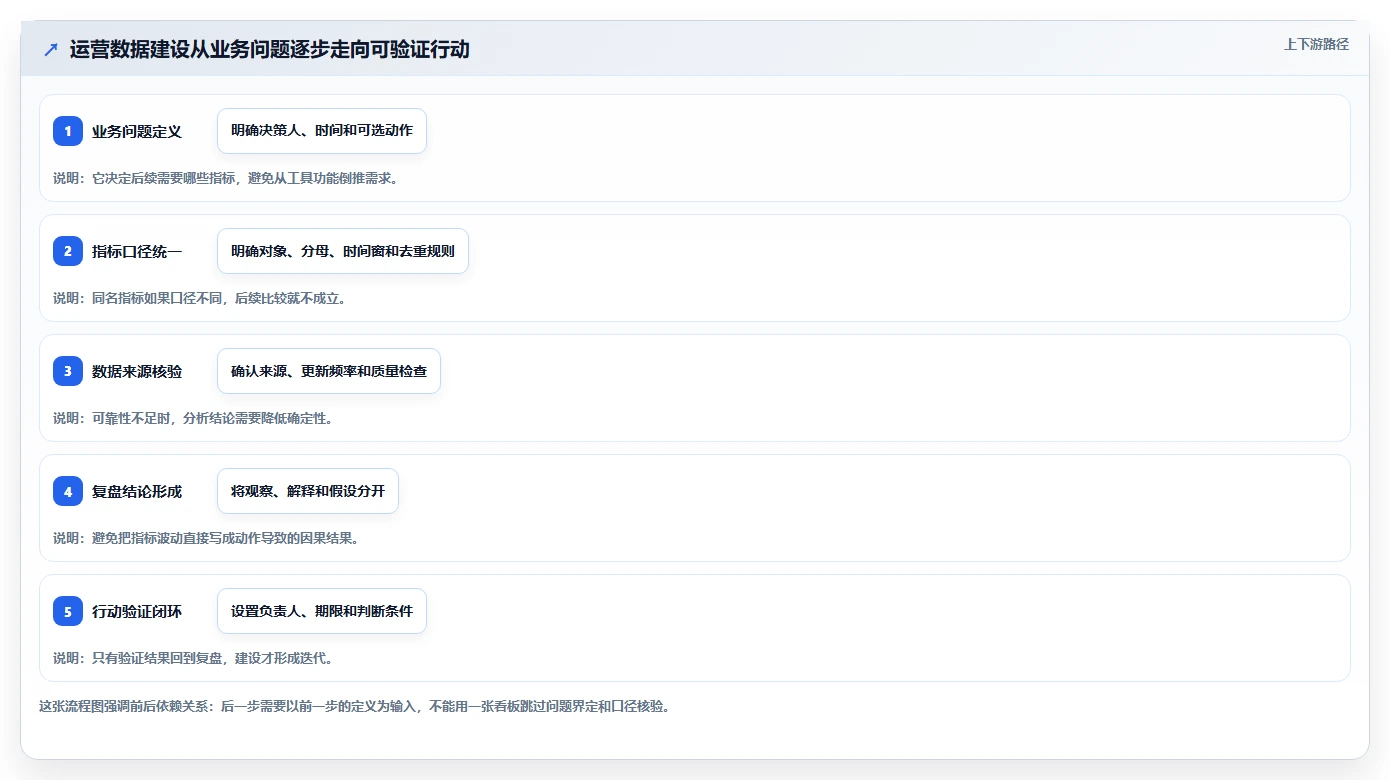Click the title 运营数据建设从业务问题逐步走向可验证行动
1390x780 pixels.
(269, 49)
